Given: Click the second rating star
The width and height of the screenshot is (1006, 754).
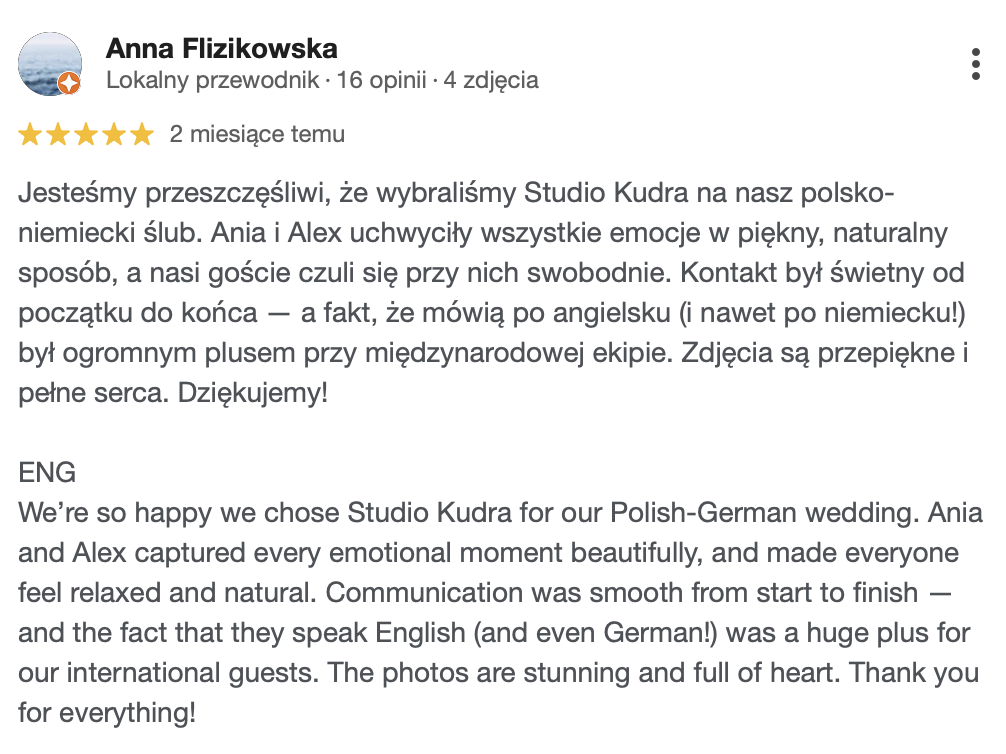Looking at the screenshot, I should pyautogui.click(x=58, y=134).
